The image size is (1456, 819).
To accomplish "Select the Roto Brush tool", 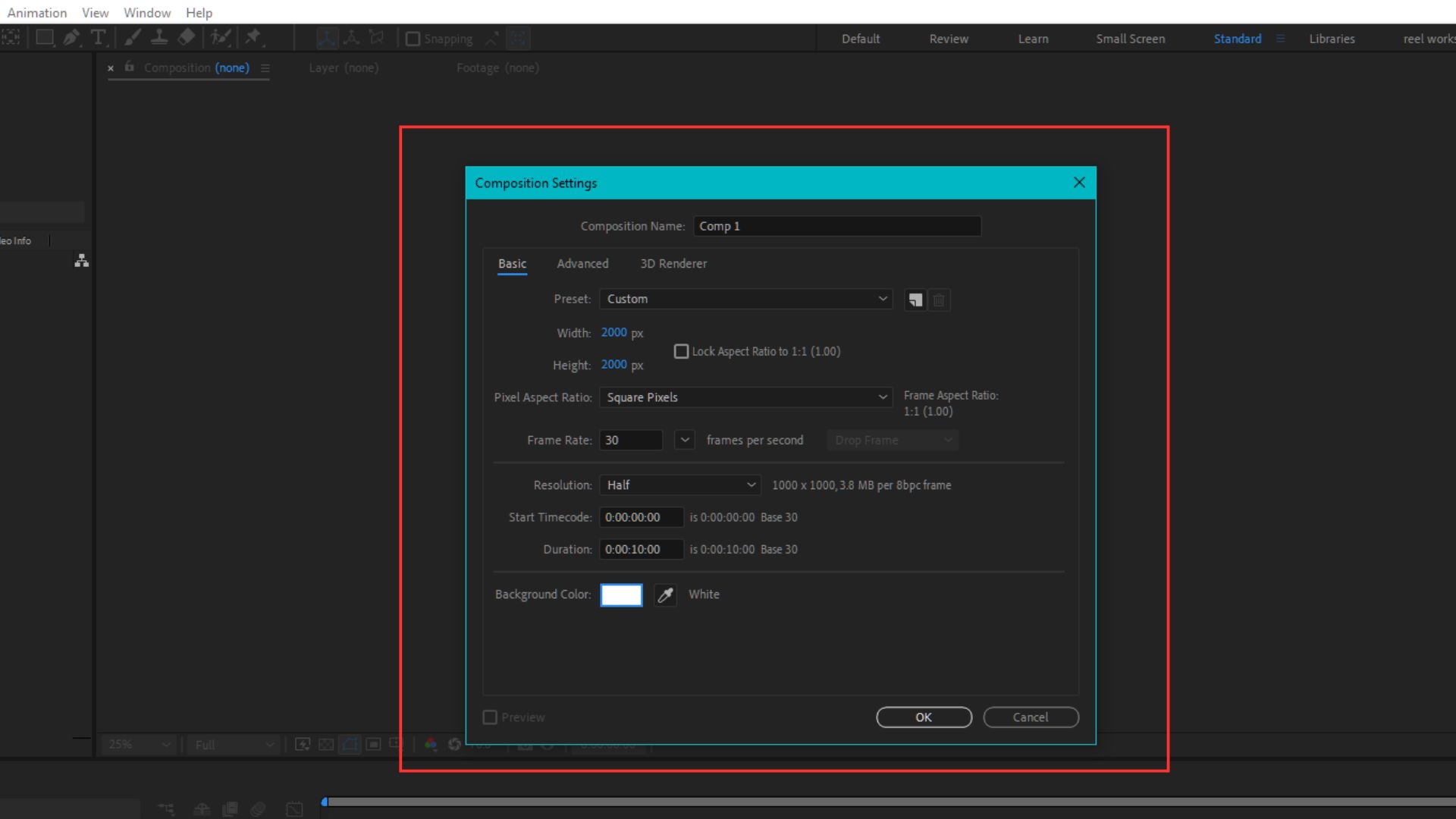I will click(221, 37).
